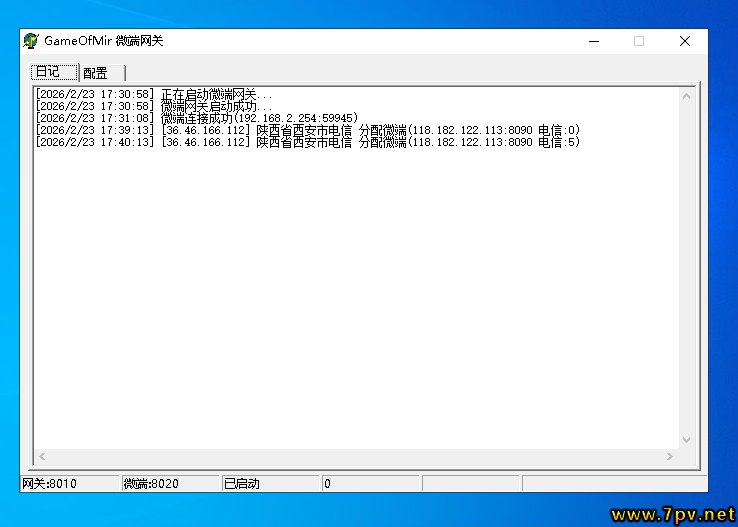Click the horizontal scrollbar right arrow
Image resolution: width=738 pixels, height=527 pixels.
[x=669, y=456]
